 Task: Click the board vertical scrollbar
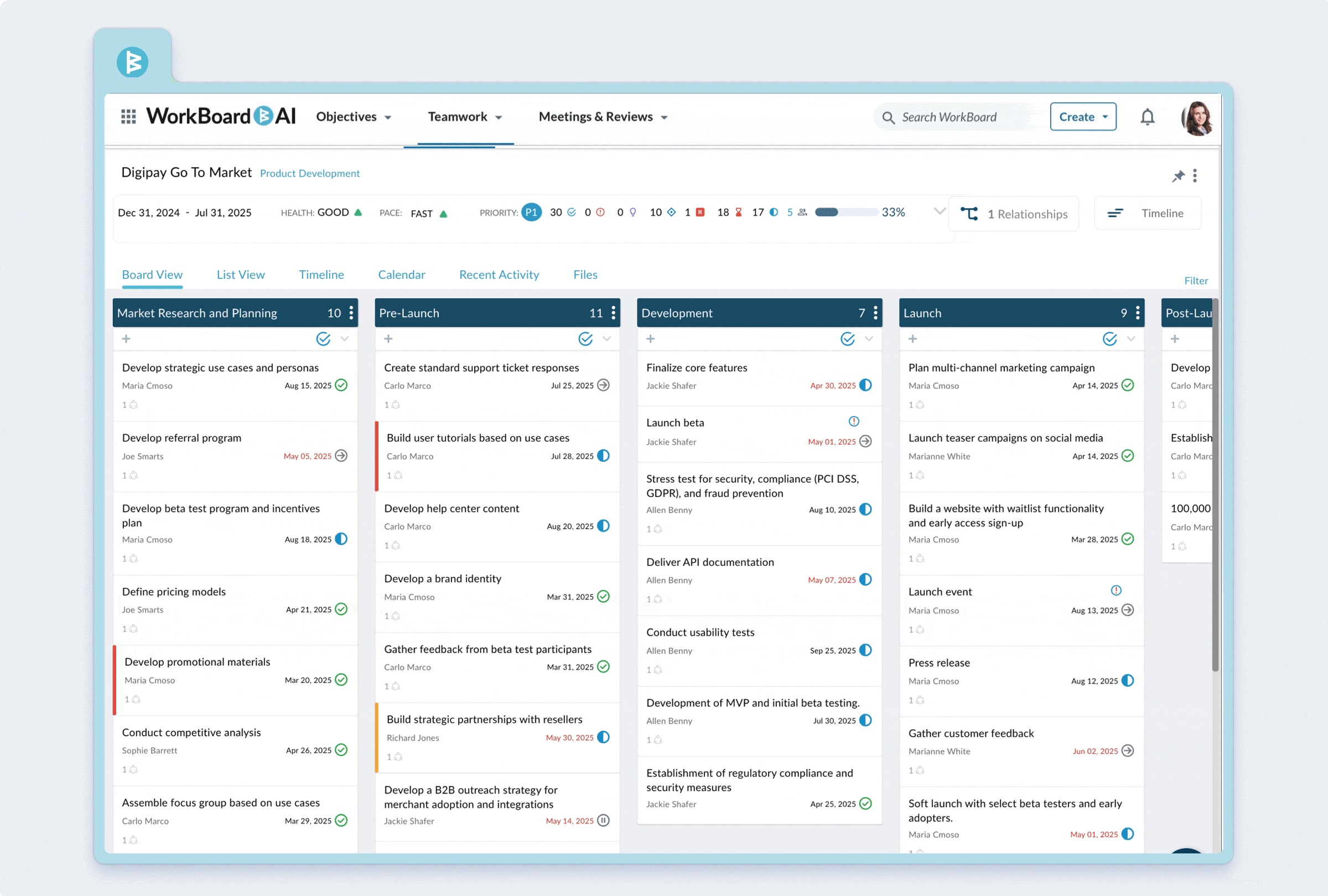[x=1216, y=486]
